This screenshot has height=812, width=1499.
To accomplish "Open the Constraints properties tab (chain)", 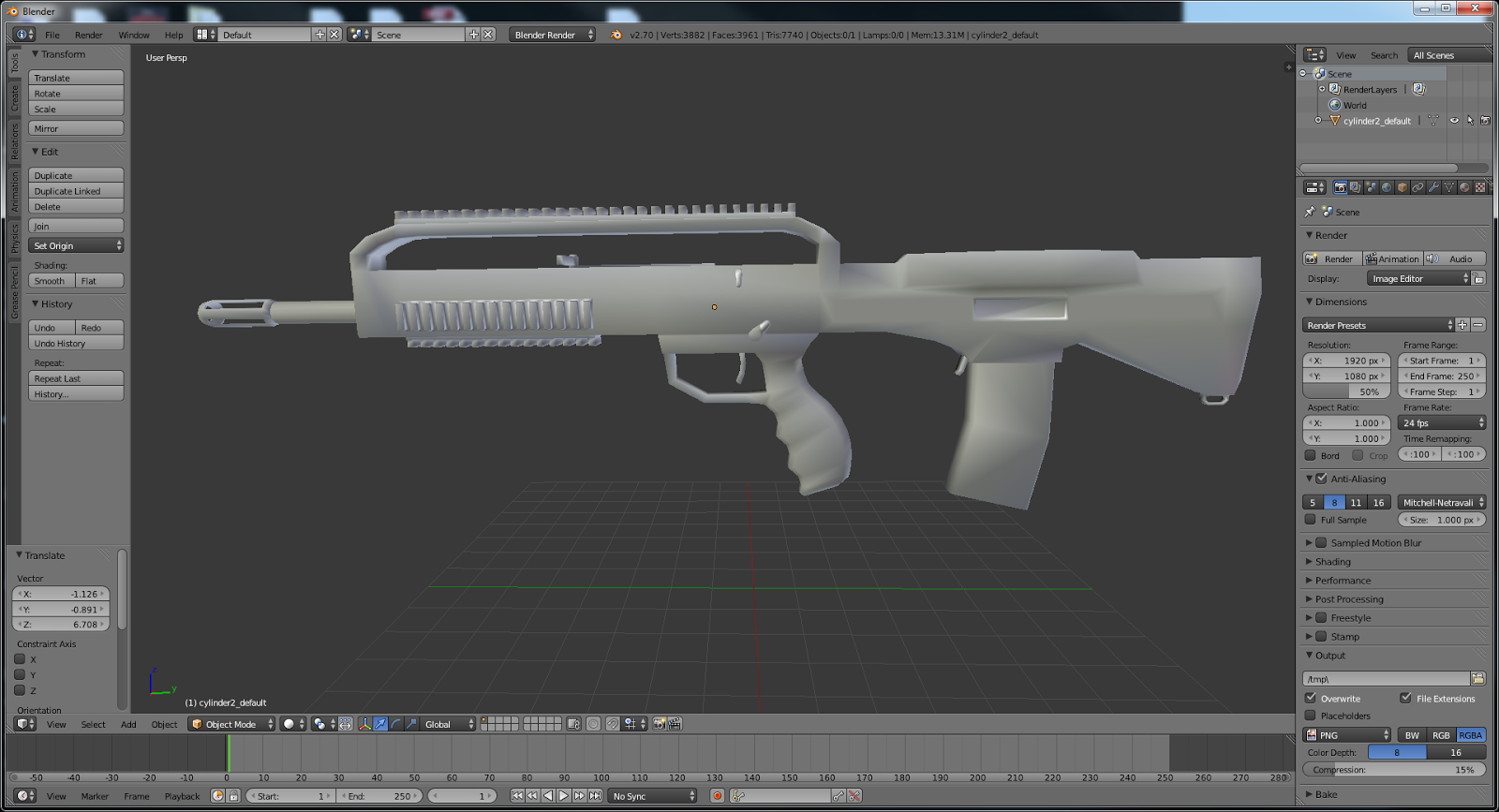I will (1417, 187).
